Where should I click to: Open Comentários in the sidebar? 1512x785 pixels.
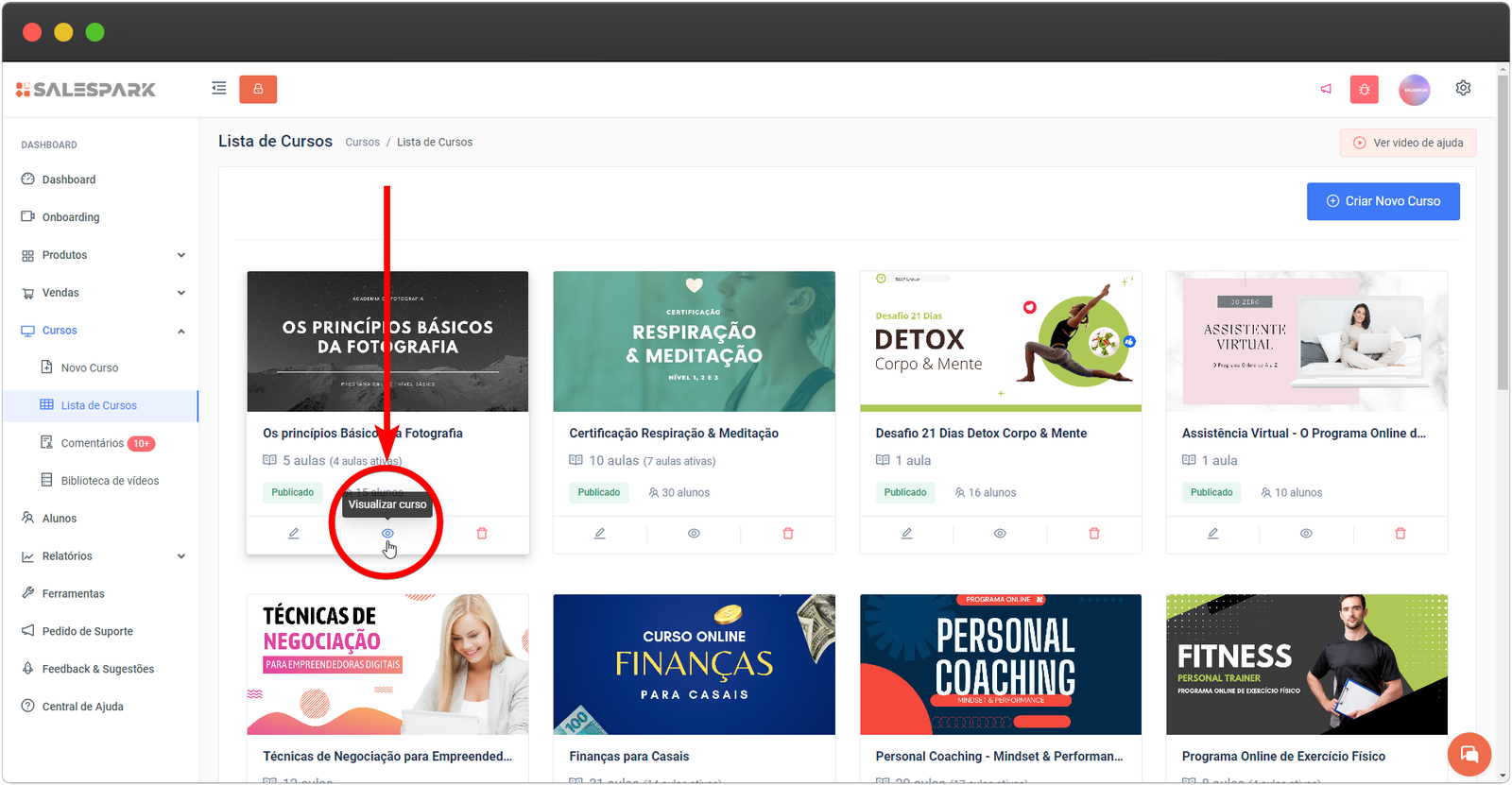93,443
